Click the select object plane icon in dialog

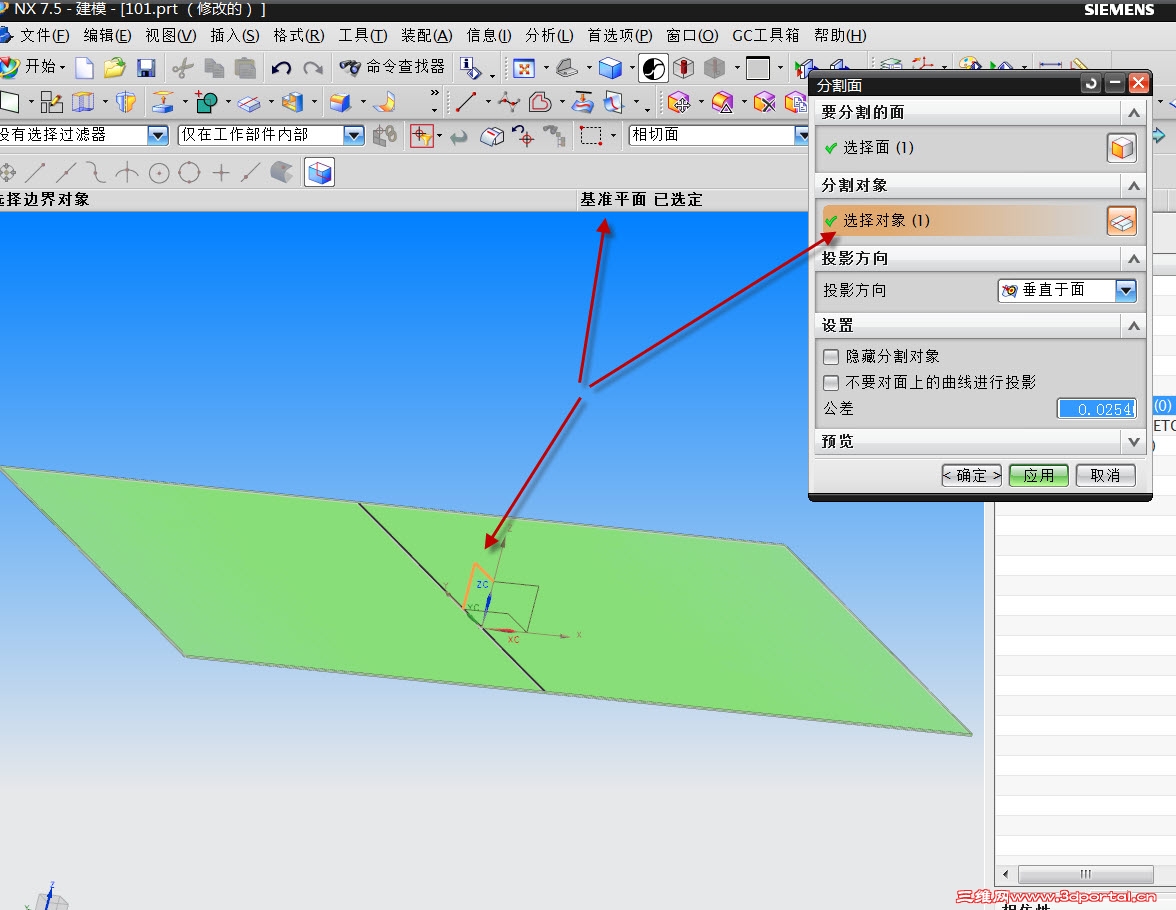1121,221
